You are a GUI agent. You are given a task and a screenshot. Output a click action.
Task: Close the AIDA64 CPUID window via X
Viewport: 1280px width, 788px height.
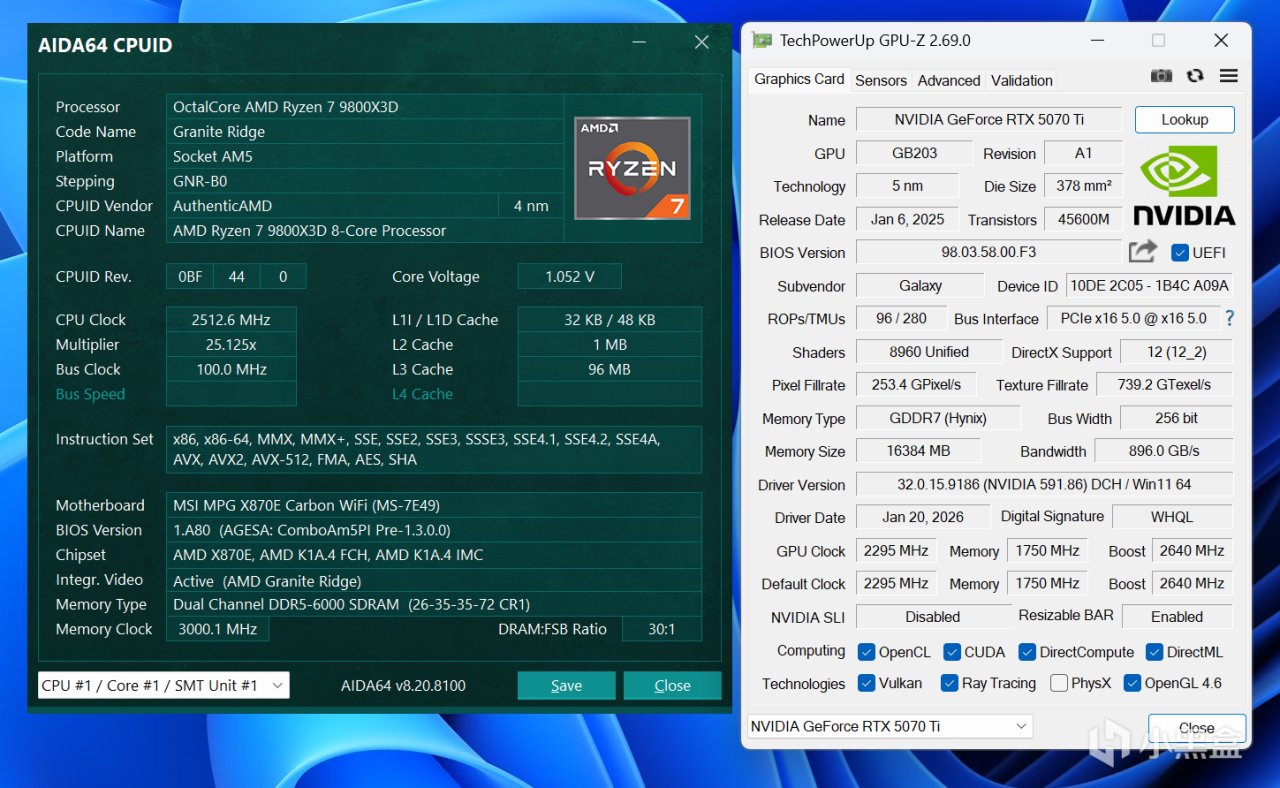[702, 42]
